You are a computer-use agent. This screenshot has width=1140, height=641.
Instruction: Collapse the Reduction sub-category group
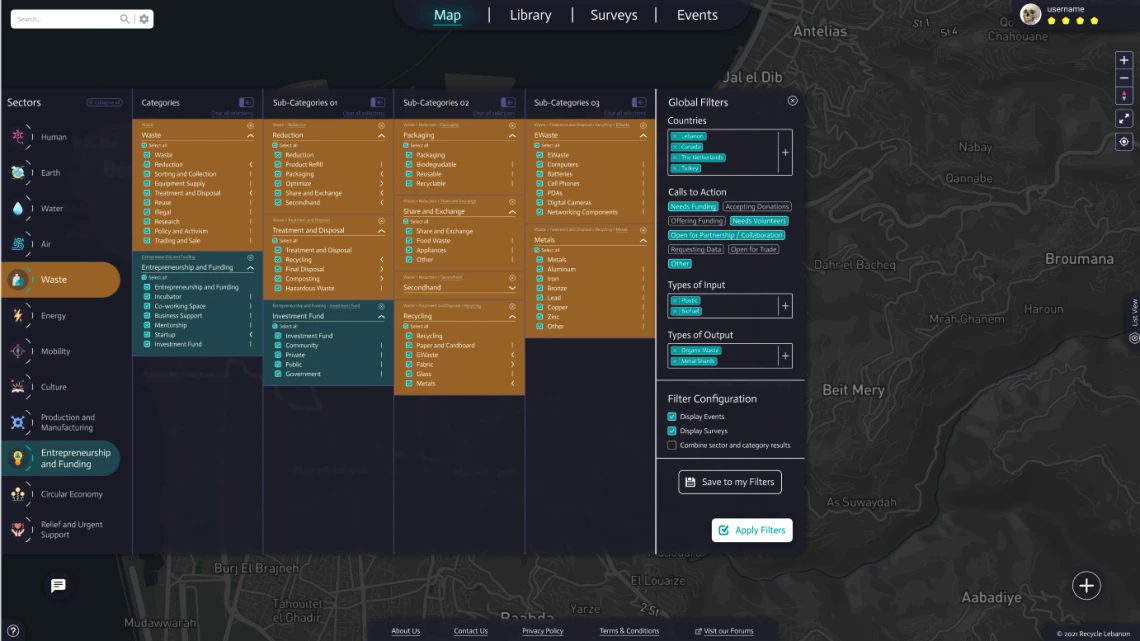381,135
